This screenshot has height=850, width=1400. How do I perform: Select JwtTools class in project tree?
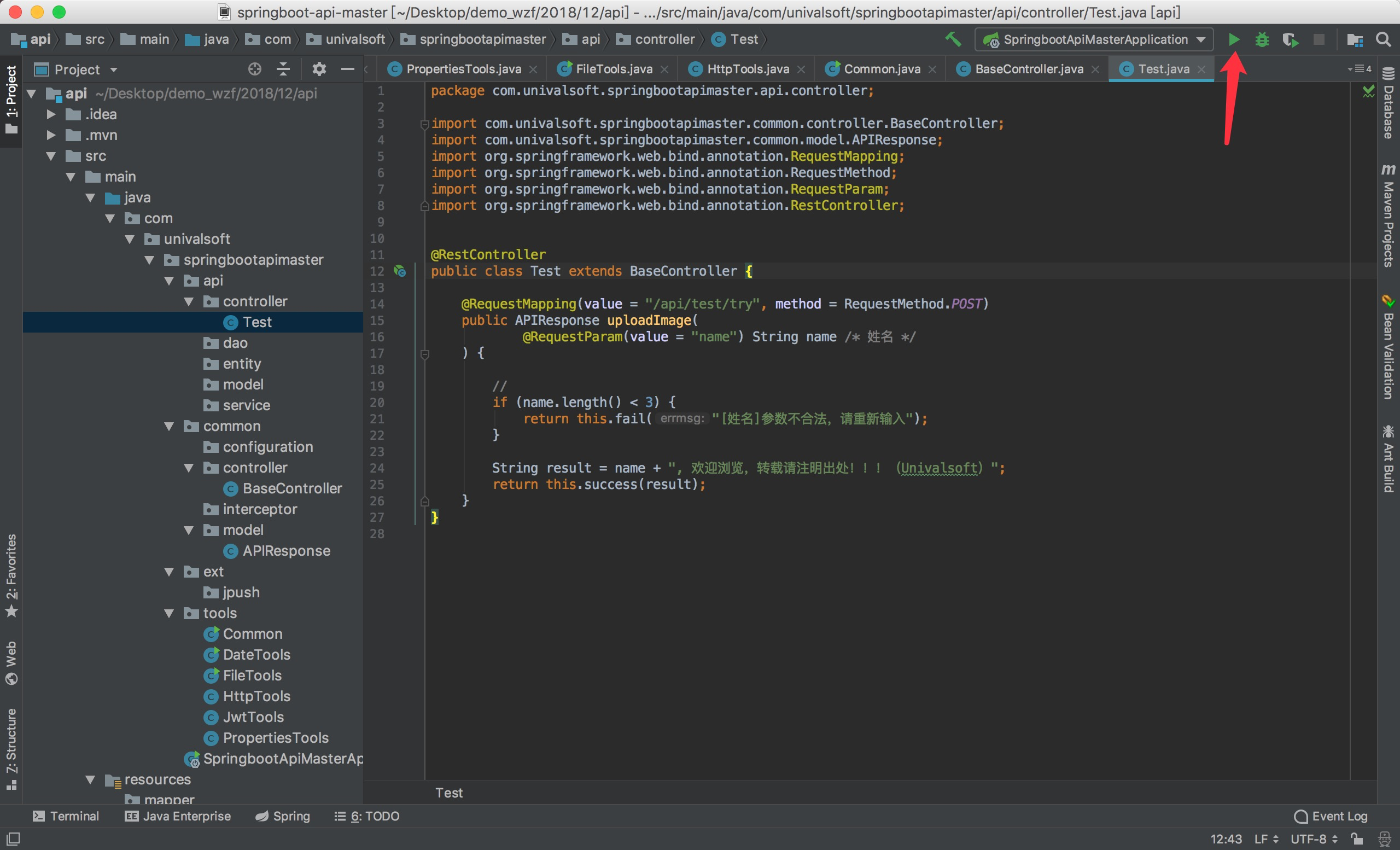pyautogui.click(x=244, y=717)
